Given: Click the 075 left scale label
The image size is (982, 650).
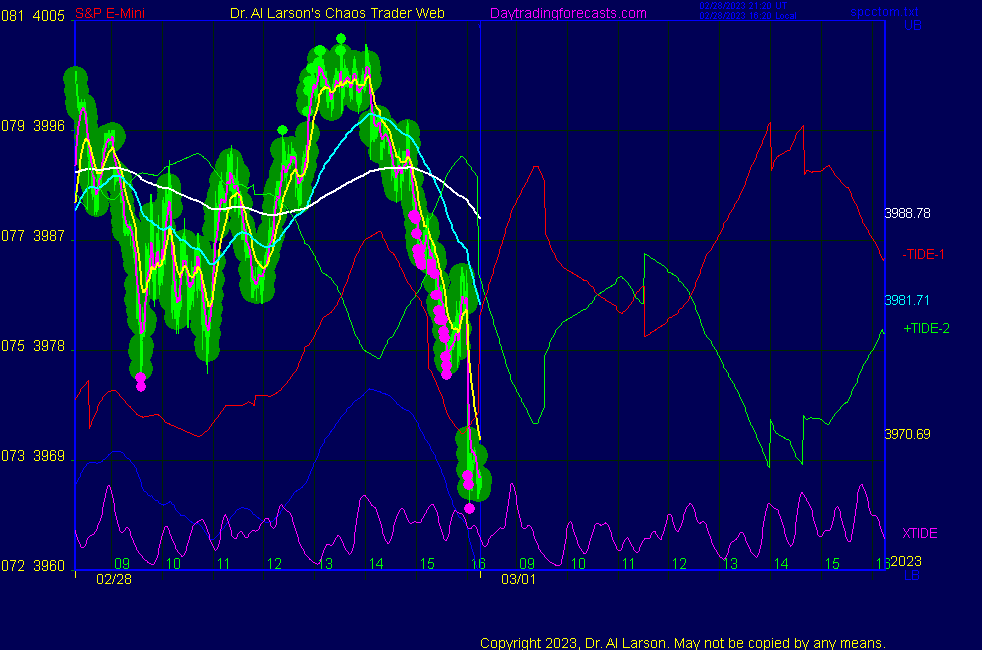Looking at the screenshot, I should pos(13,346).
